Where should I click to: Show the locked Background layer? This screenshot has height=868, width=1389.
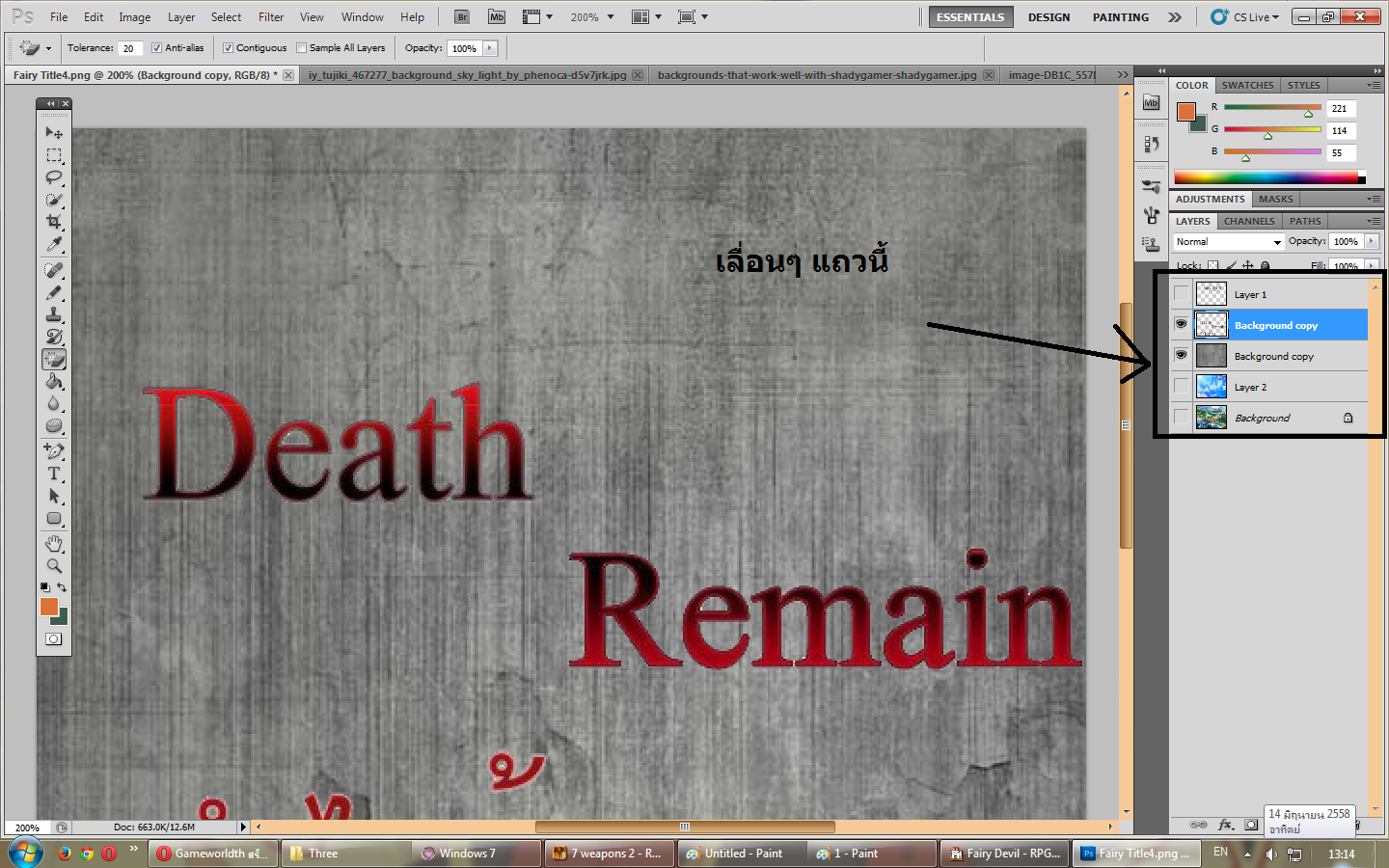[x=1181, y=418]
